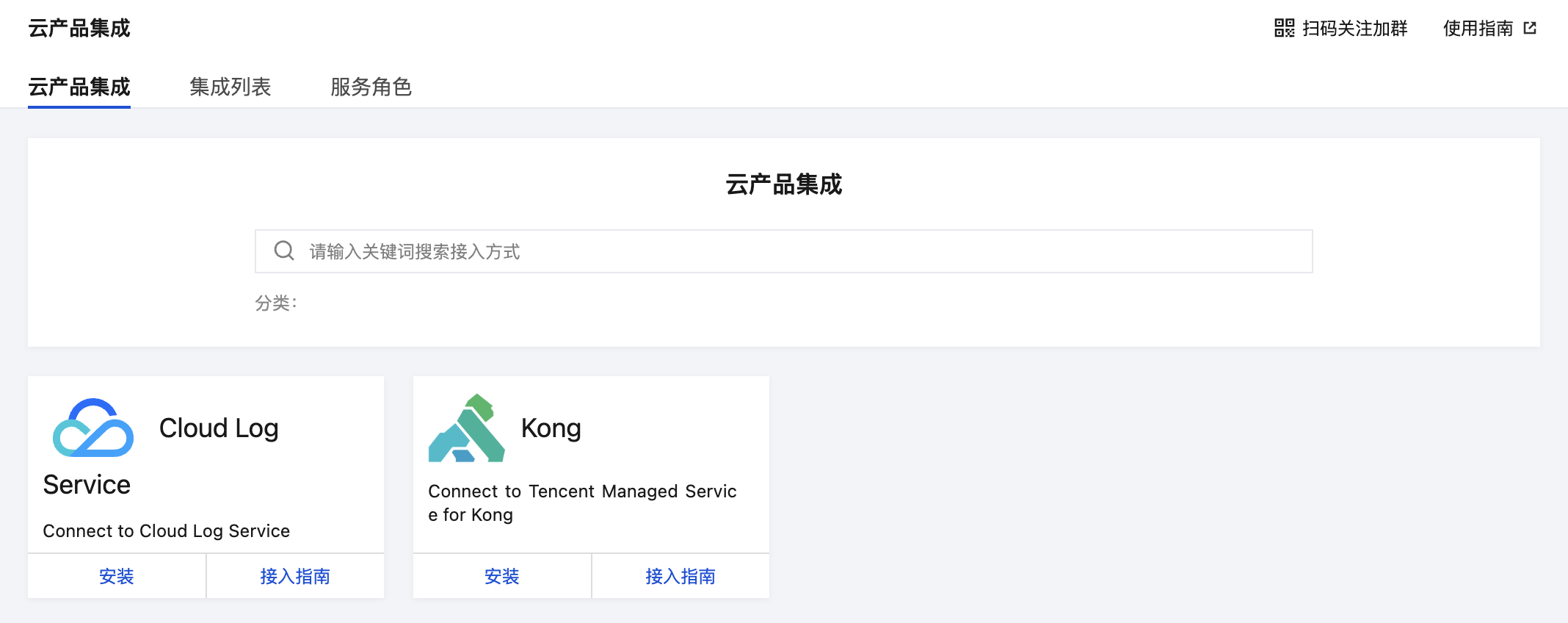1568x623 pixels.
Task: Click the Kong gorilla logo
Action: (467, 428)
